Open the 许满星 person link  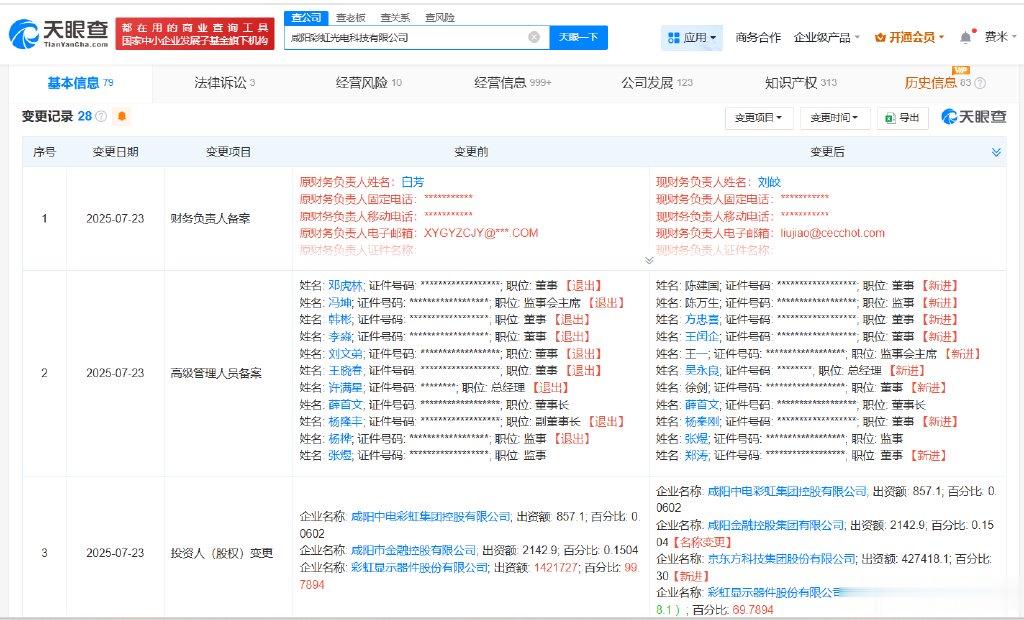click(x=345, y=387)
